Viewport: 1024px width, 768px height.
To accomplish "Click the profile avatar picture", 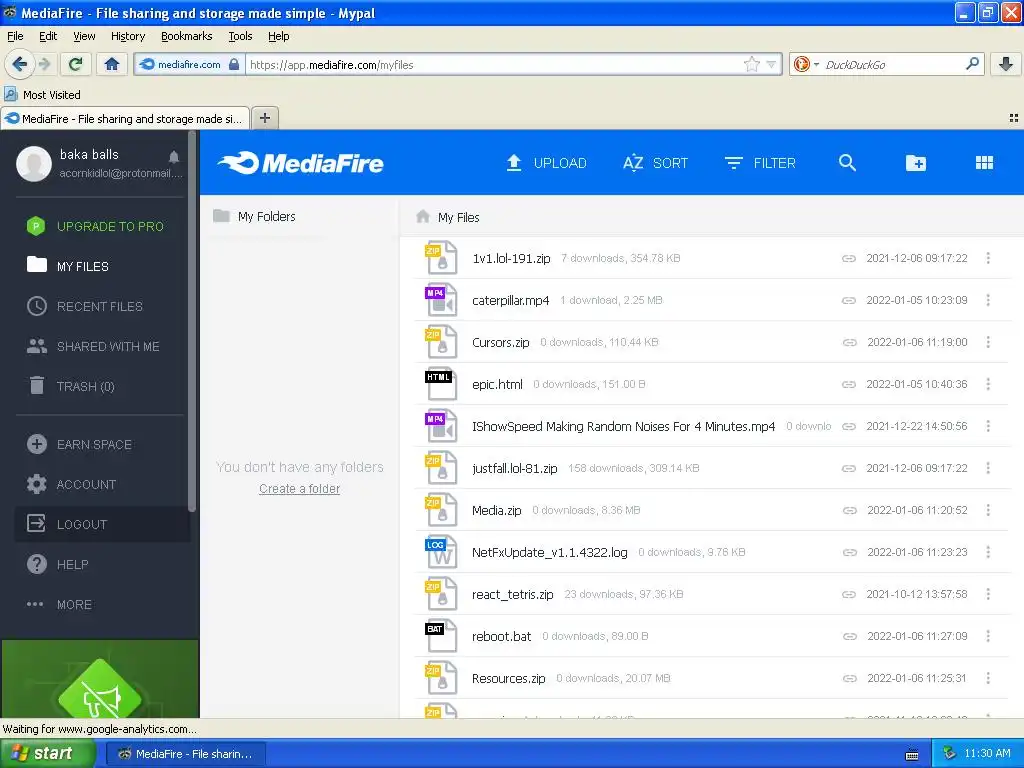I will 34,163.
